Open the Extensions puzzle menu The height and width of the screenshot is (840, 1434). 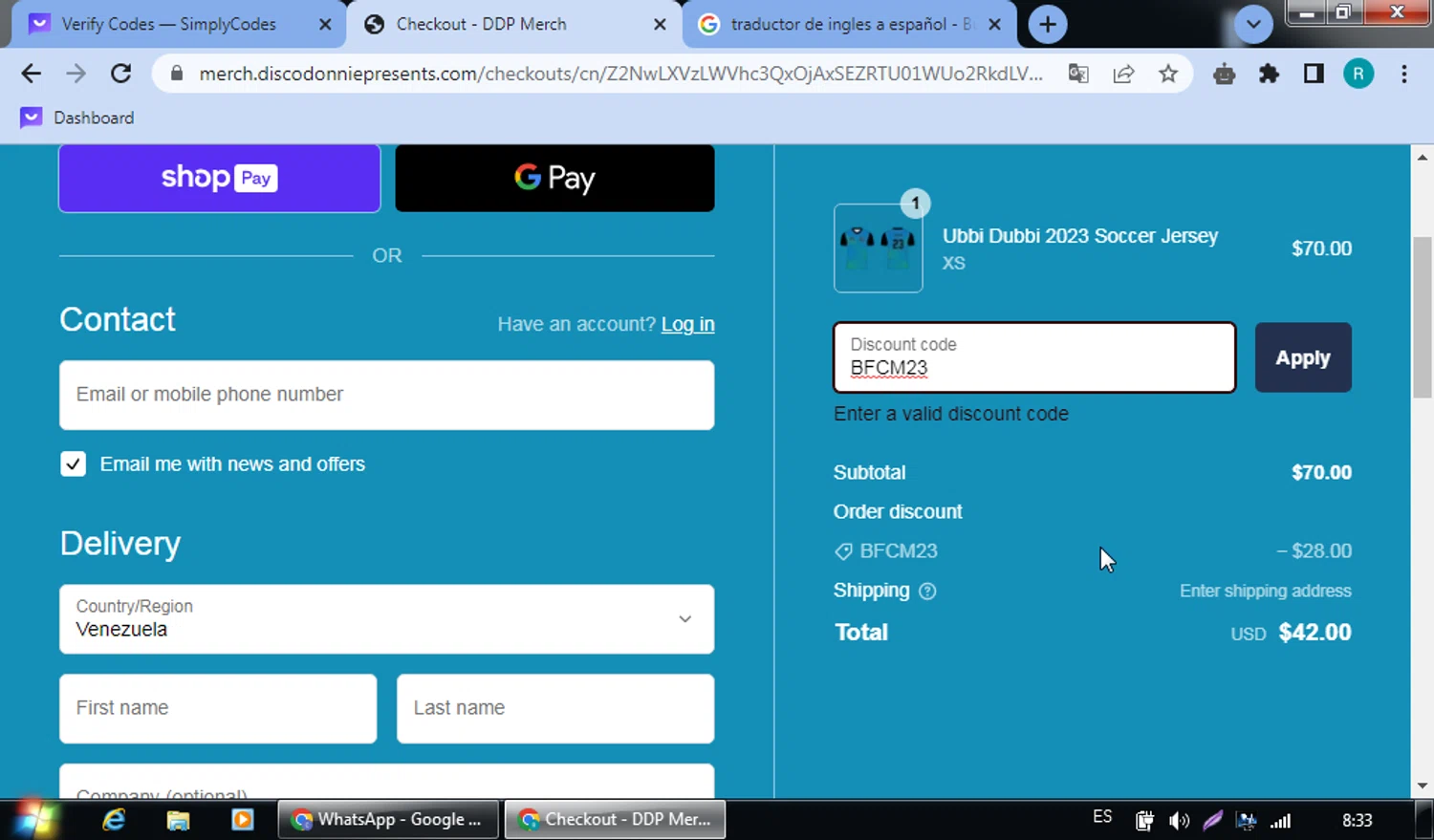tap(1269, 74)
